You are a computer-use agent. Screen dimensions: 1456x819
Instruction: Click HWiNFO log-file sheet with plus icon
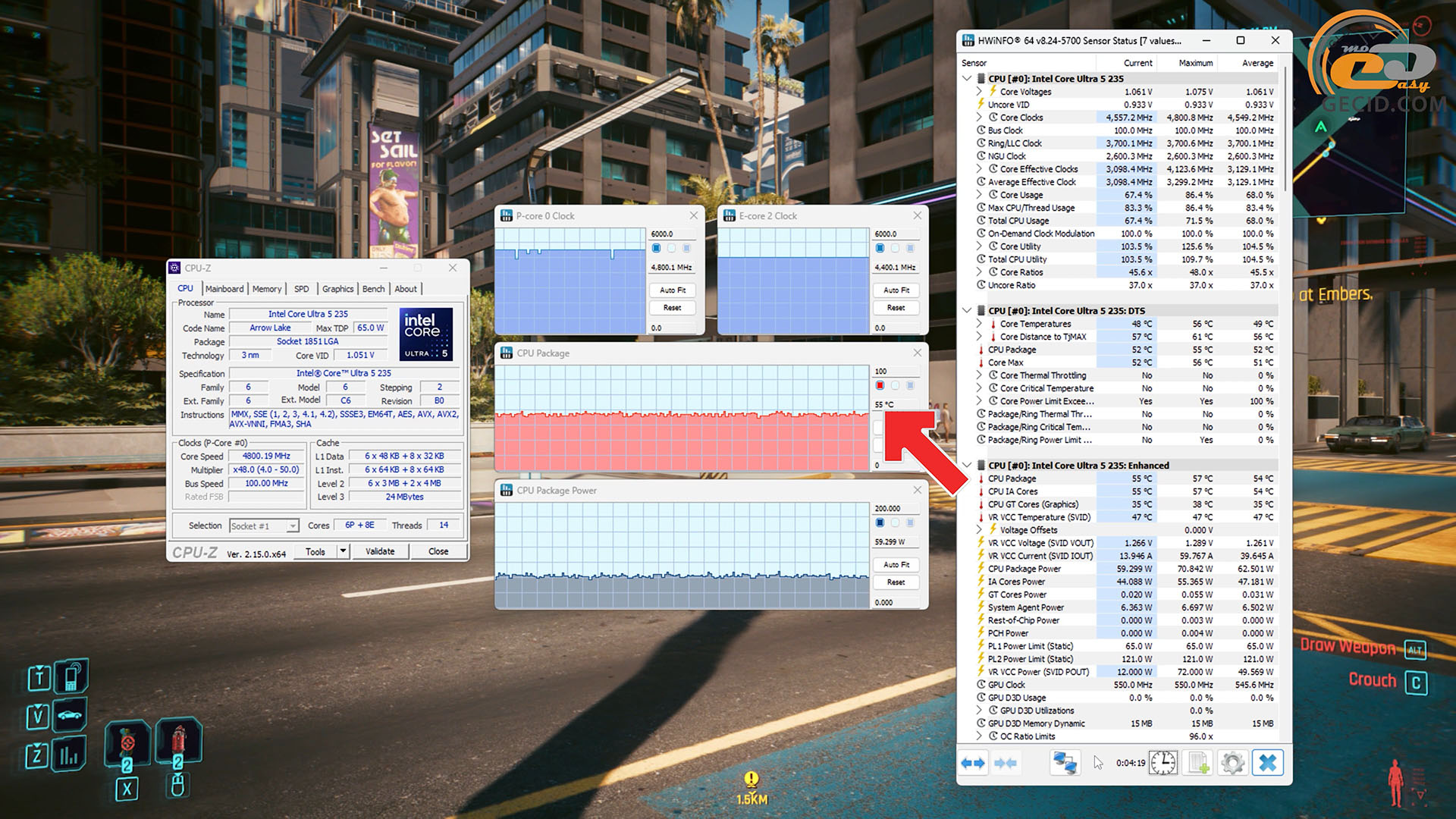[x=1198, y=763]
